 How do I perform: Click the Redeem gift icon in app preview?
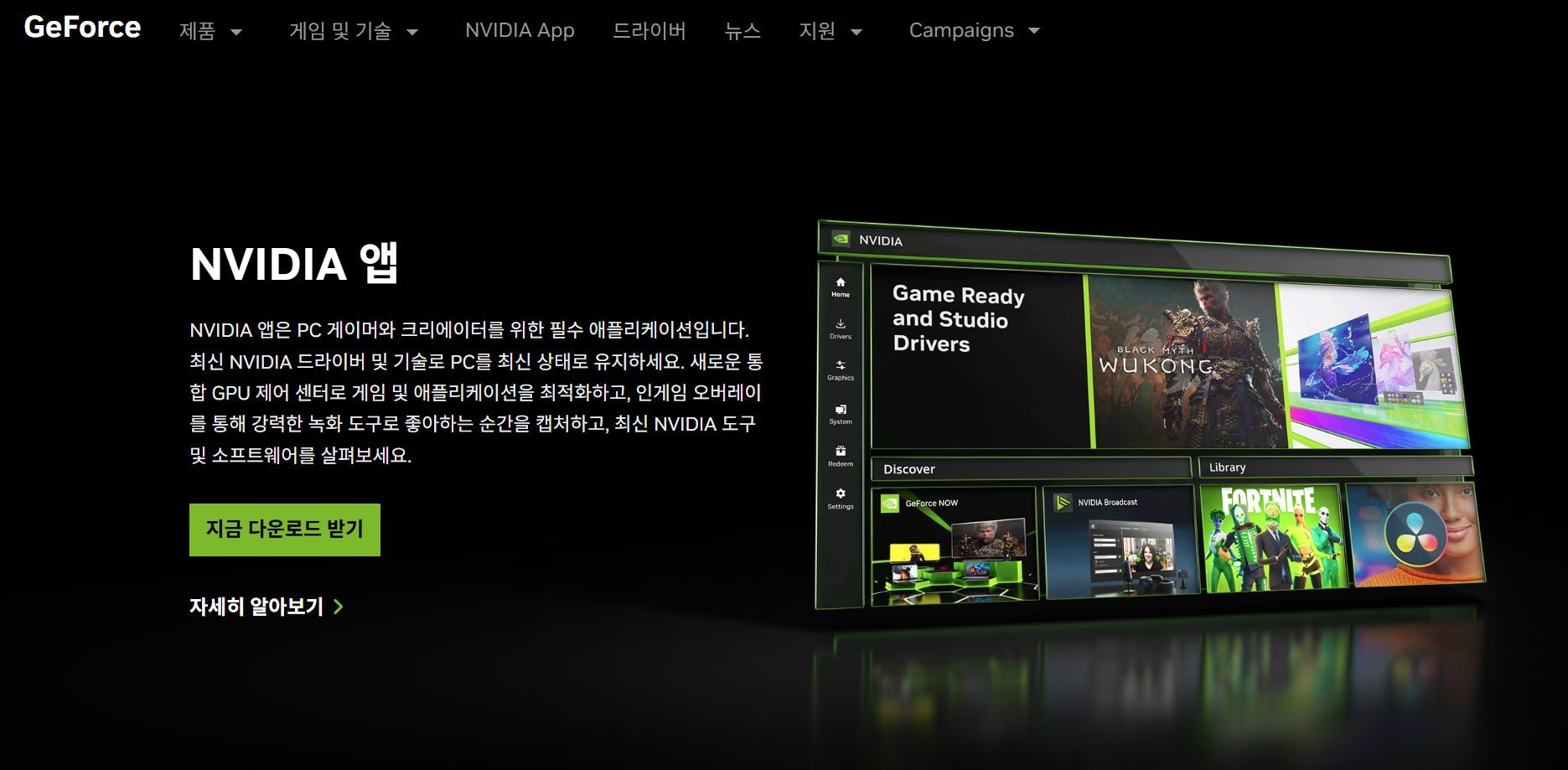coord(841,451)
